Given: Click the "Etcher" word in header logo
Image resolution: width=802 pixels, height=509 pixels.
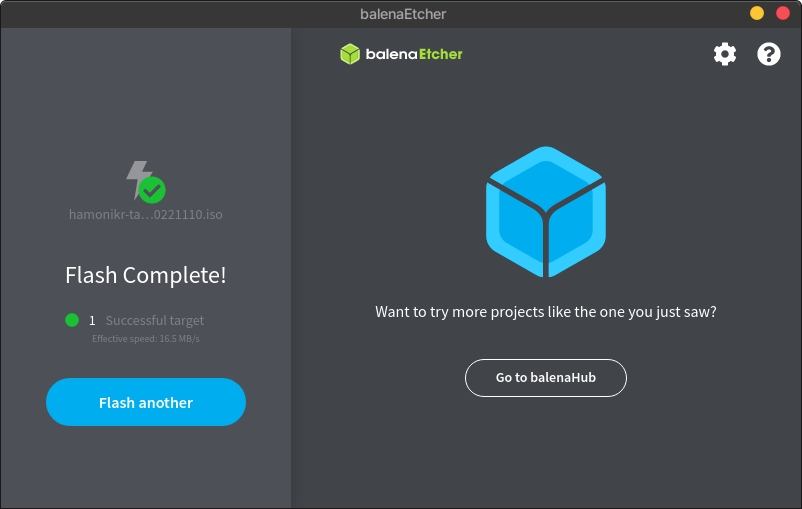Looking at the screenshot, I should click(x=438, y=54).
